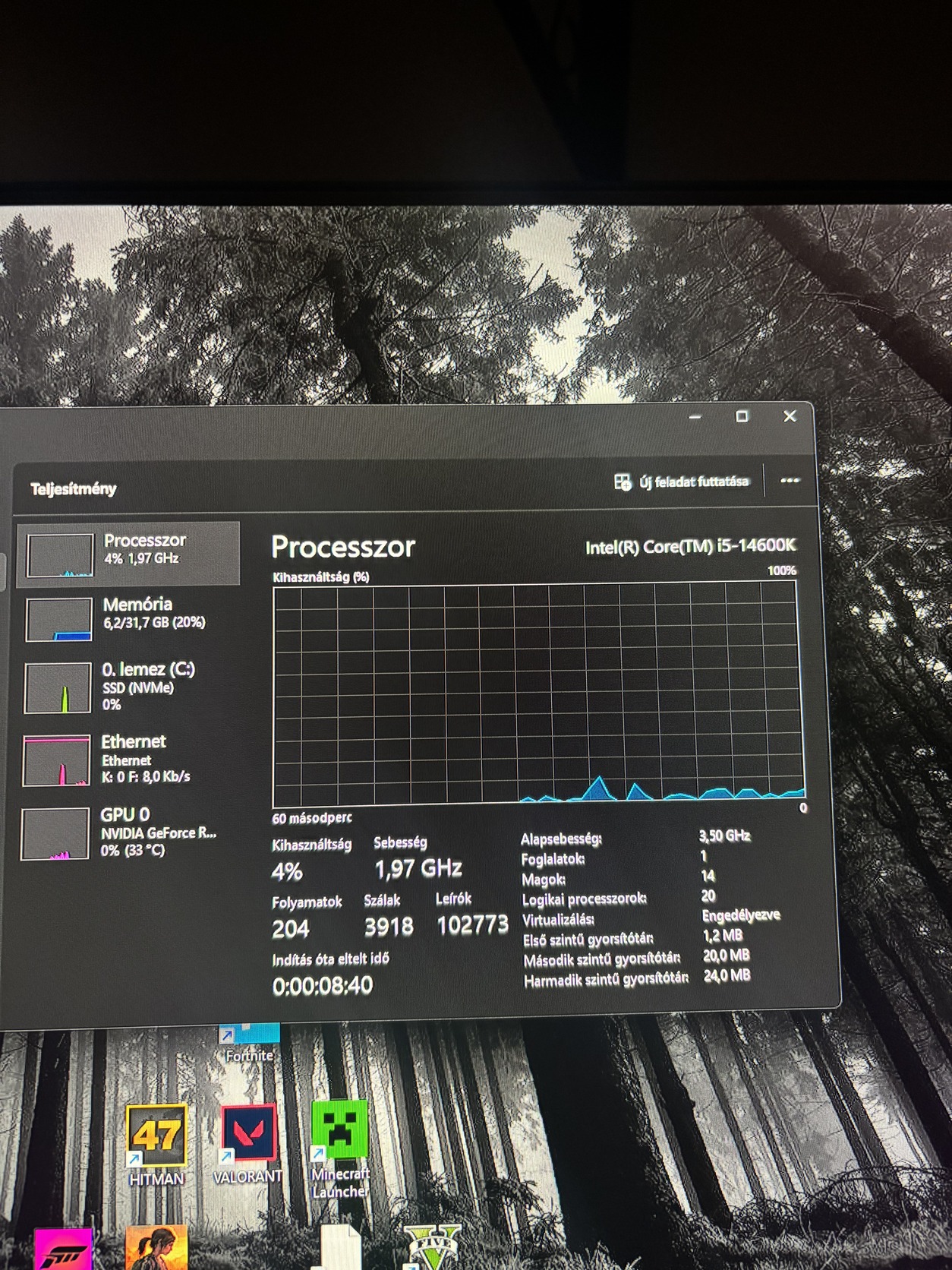Open the GPU 0 NVIDIA GeForce entry
952x1270 pixels.
pyautogui.click(x=128, y=832)
